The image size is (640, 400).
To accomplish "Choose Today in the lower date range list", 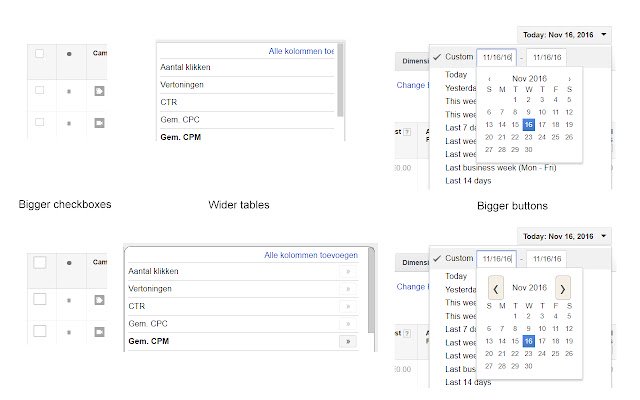I will click(456, 276).
